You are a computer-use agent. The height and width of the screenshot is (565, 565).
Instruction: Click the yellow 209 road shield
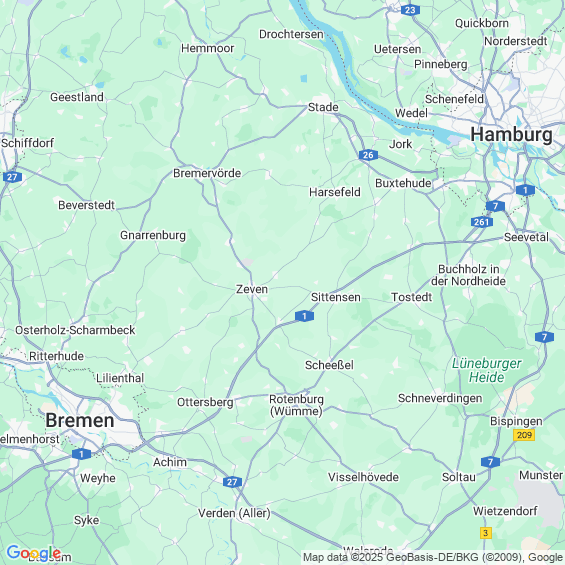[x=524, y=435]
